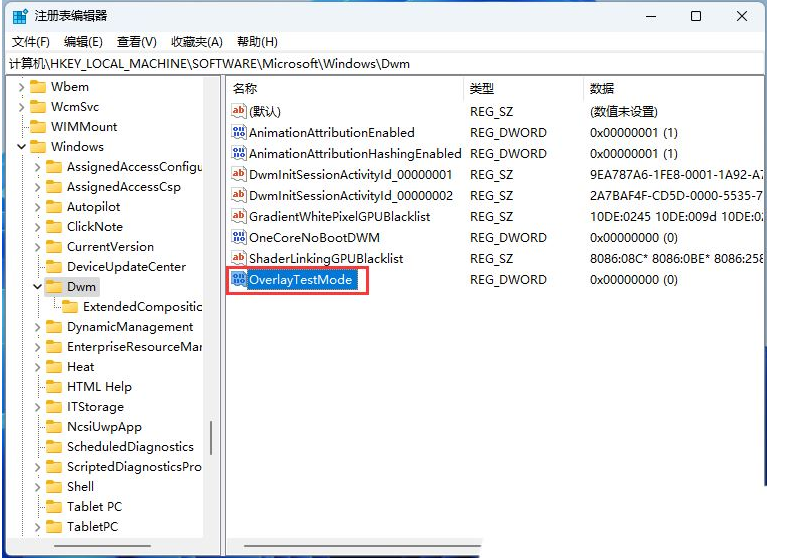Expand the Wbem tree node

pos(21,87)
